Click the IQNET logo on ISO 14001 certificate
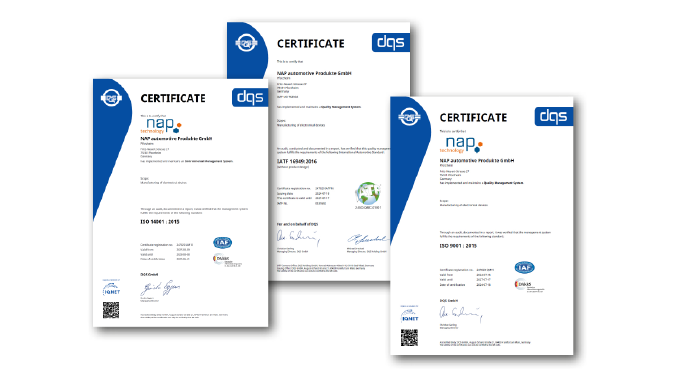This screenshot has height=379, width=675. 111,289
